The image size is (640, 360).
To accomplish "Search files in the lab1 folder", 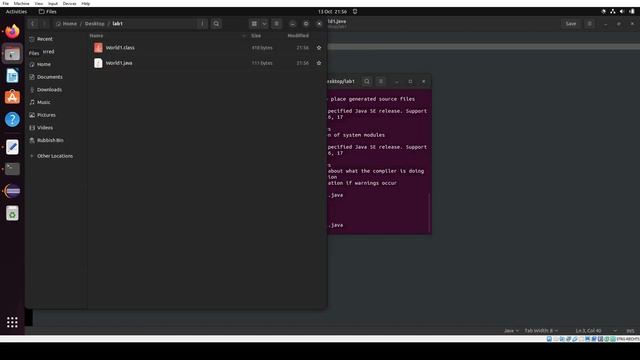I will [216, 24].
